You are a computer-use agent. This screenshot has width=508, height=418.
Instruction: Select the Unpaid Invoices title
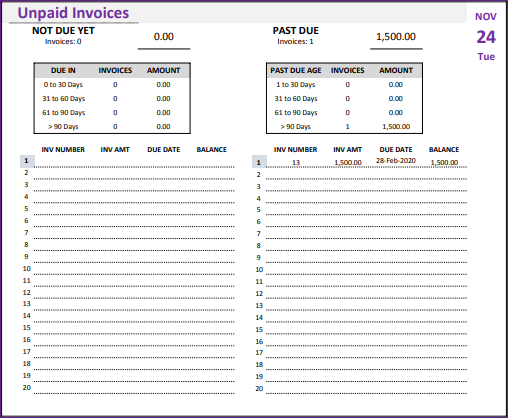point(73,13)
